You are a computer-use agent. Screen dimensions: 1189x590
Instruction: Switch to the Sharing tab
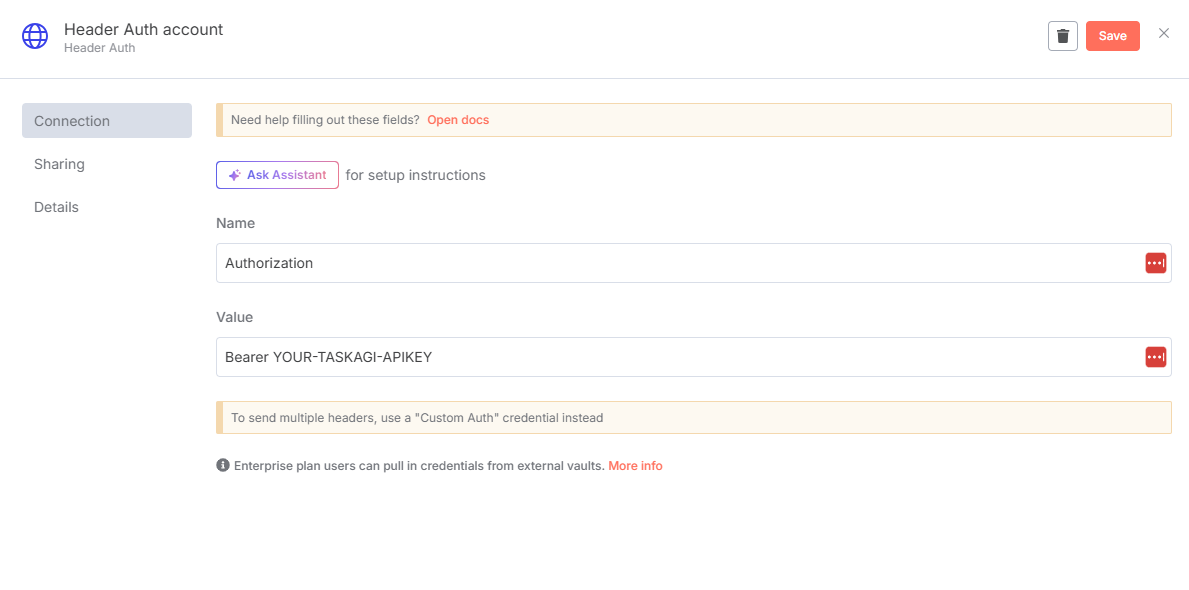pos(59,163)
